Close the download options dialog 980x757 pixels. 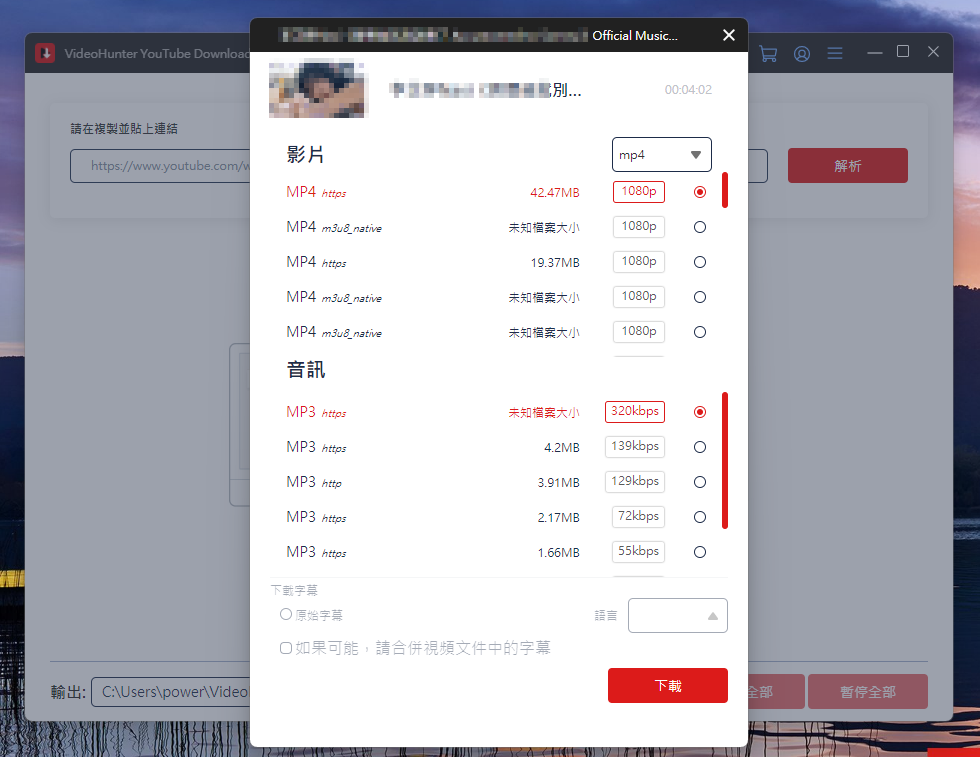click(x=729, y=36)
